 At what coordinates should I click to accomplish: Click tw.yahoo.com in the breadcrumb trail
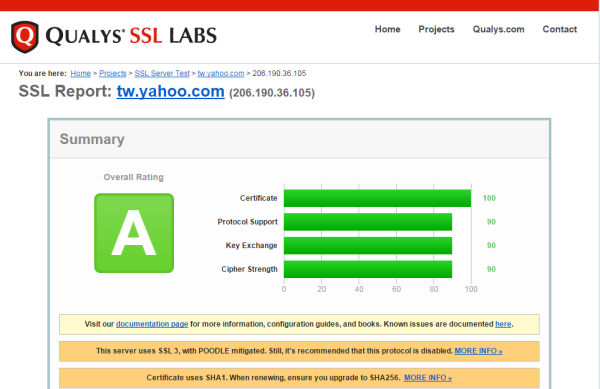(221, 73)
